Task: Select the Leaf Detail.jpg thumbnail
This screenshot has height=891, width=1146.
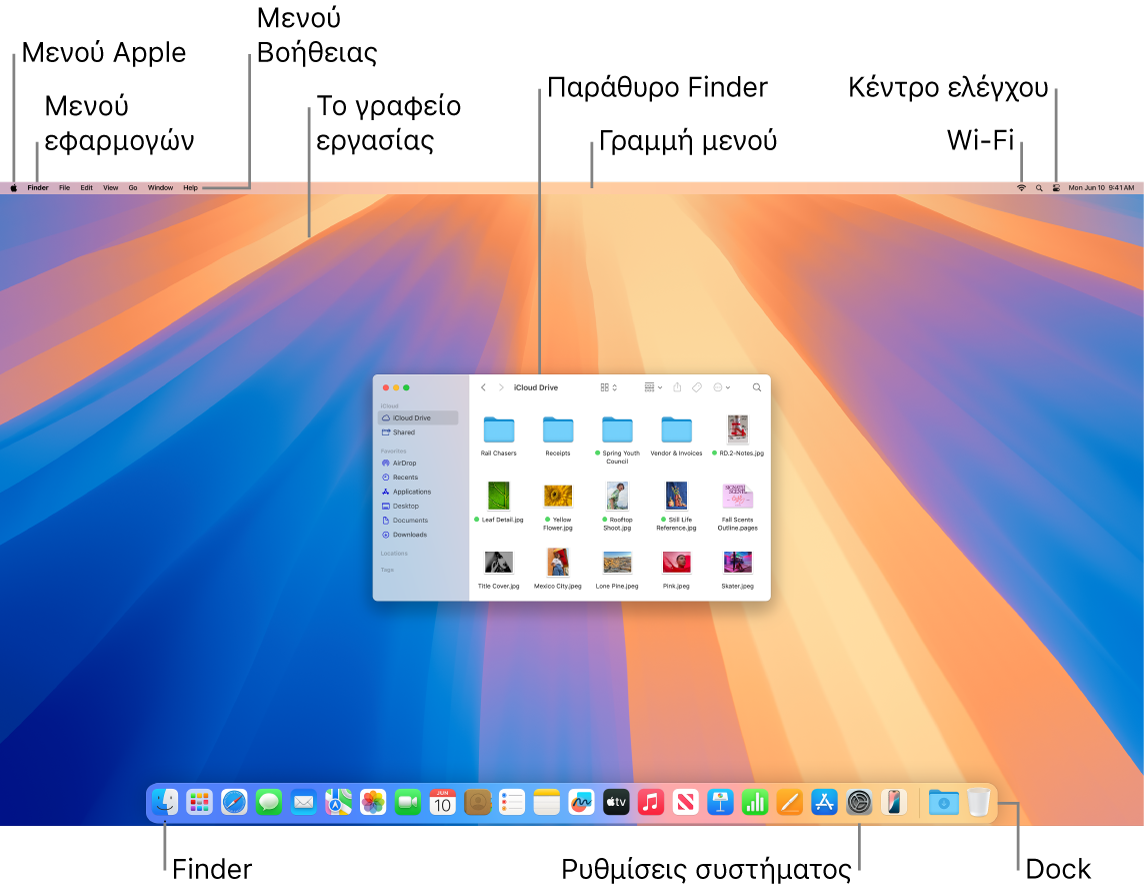Action: click(x=497, y=498)
